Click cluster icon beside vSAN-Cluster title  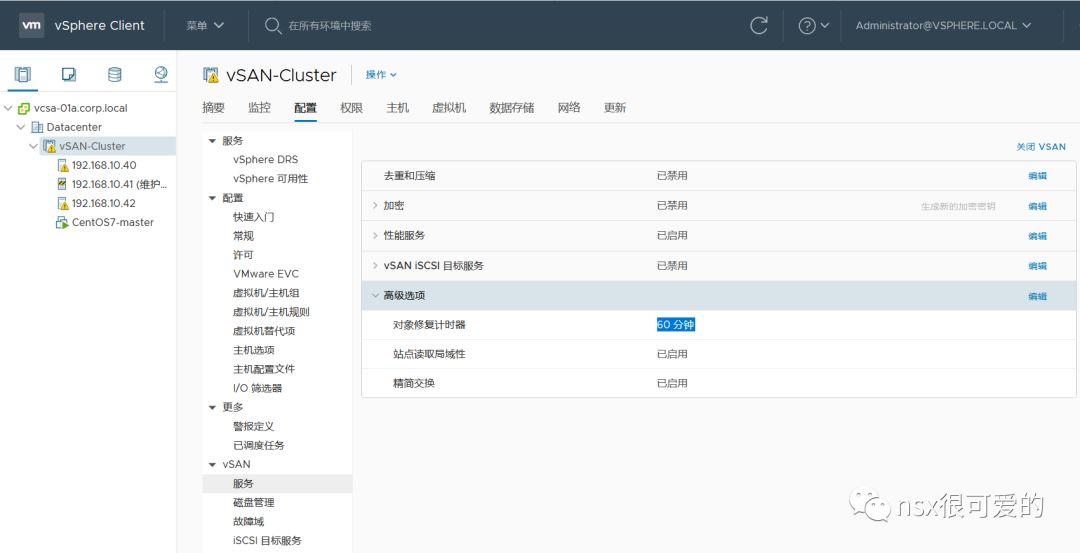pyautogui.click(x=211, y=75)
